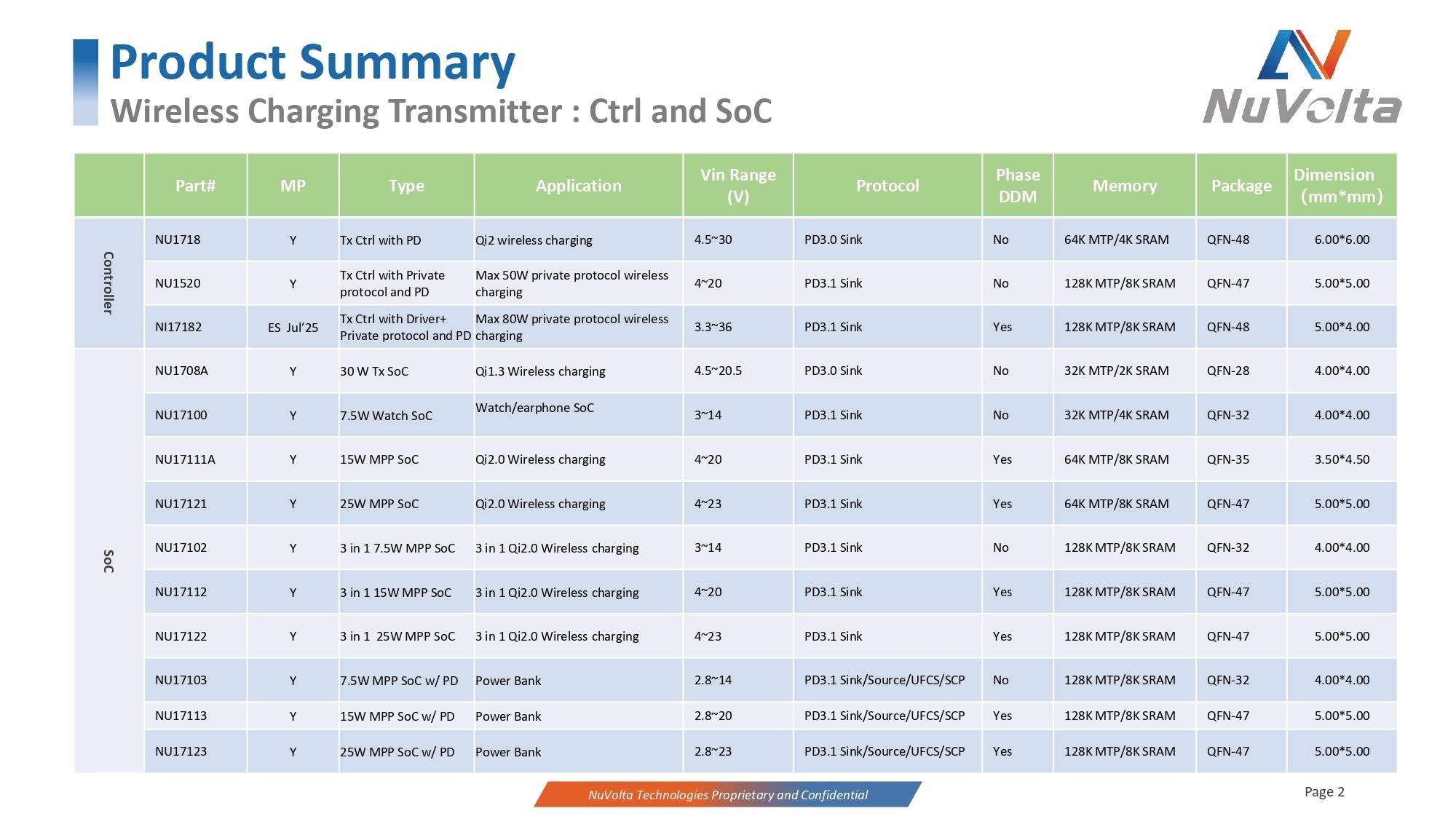Select the 4.5~20.5 Vin range cell
1456x819 pixels.
tap(718, 371)
